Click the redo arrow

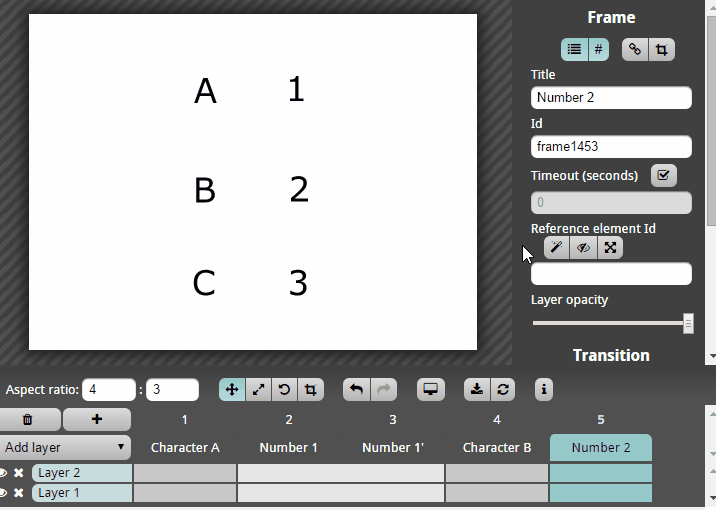tap(384, 389)
